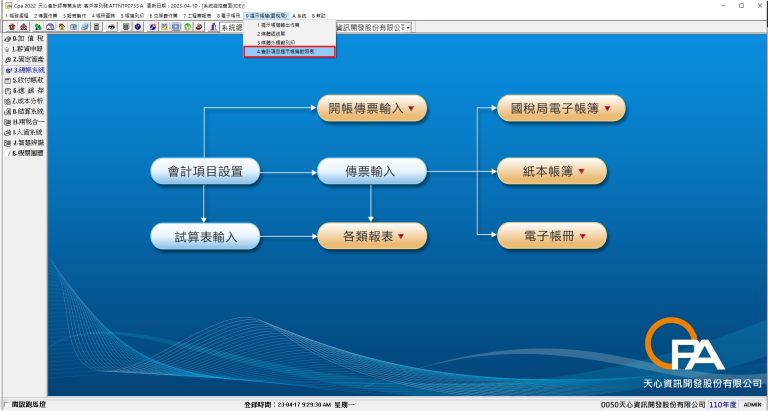Enable the 開啟跑馬燈 checkbox
Viewport: 768px width, 411px height.
[9, 405]
